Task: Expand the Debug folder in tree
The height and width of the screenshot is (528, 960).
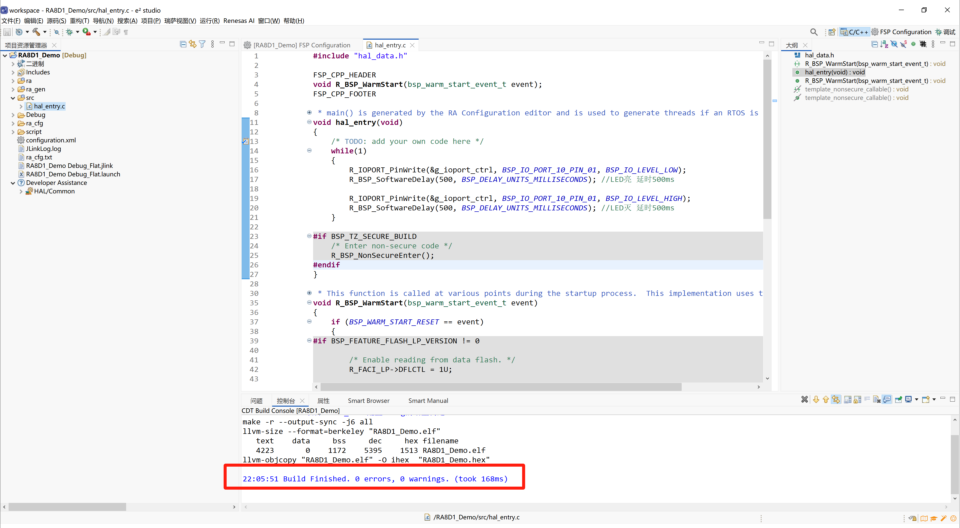Action: [13, 115]
